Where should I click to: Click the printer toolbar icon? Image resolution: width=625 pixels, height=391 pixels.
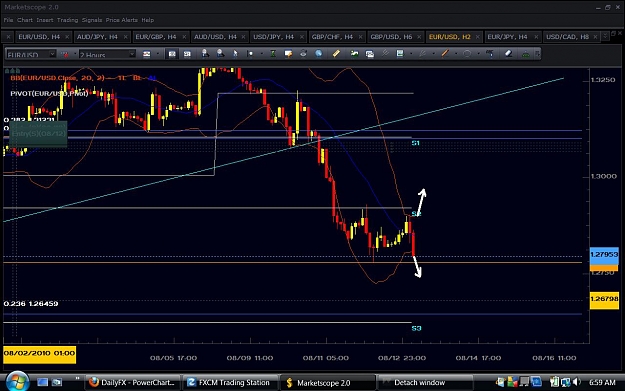tap(303, 53)
